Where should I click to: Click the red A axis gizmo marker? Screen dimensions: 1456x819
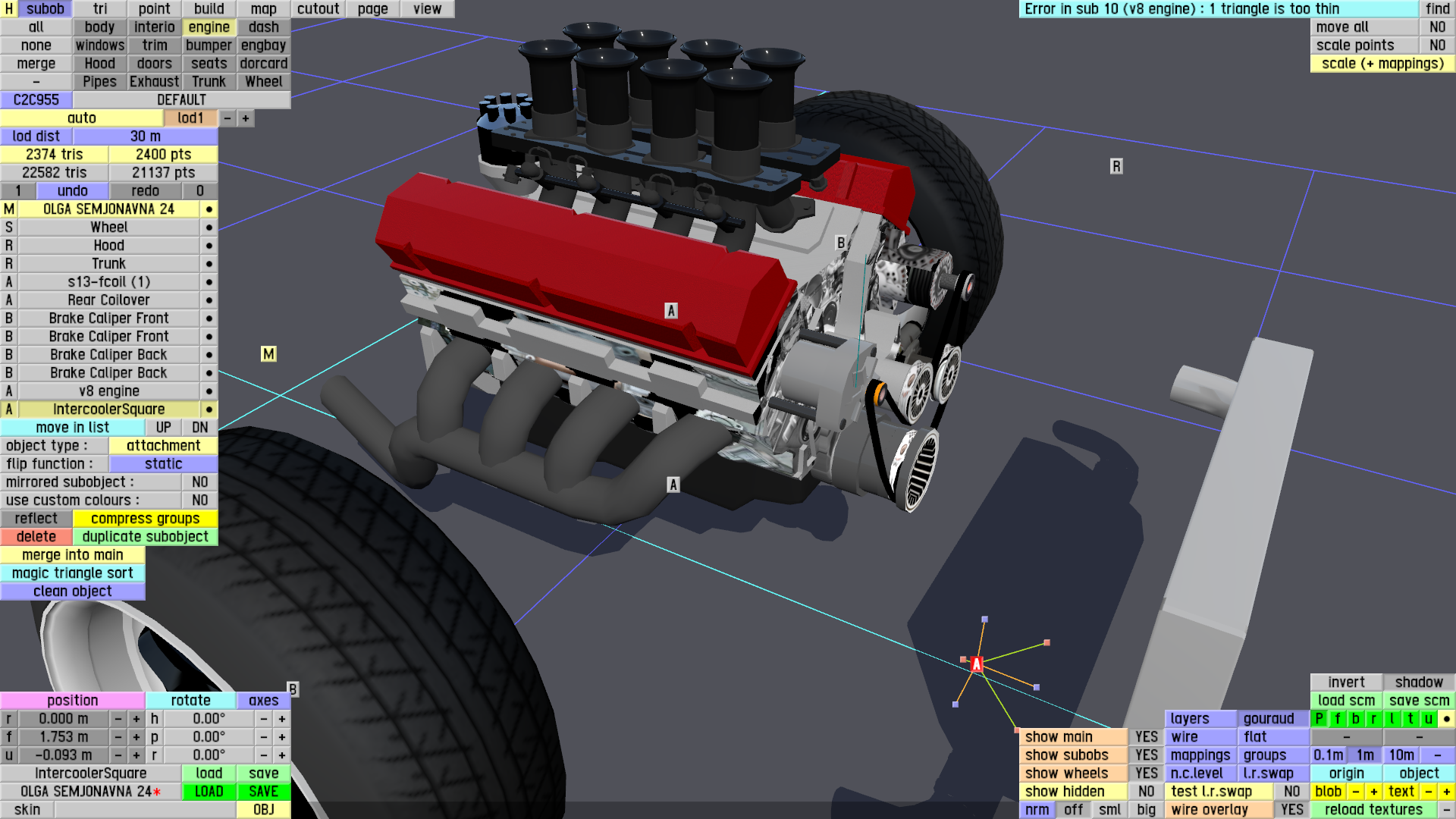click(976, 664)
